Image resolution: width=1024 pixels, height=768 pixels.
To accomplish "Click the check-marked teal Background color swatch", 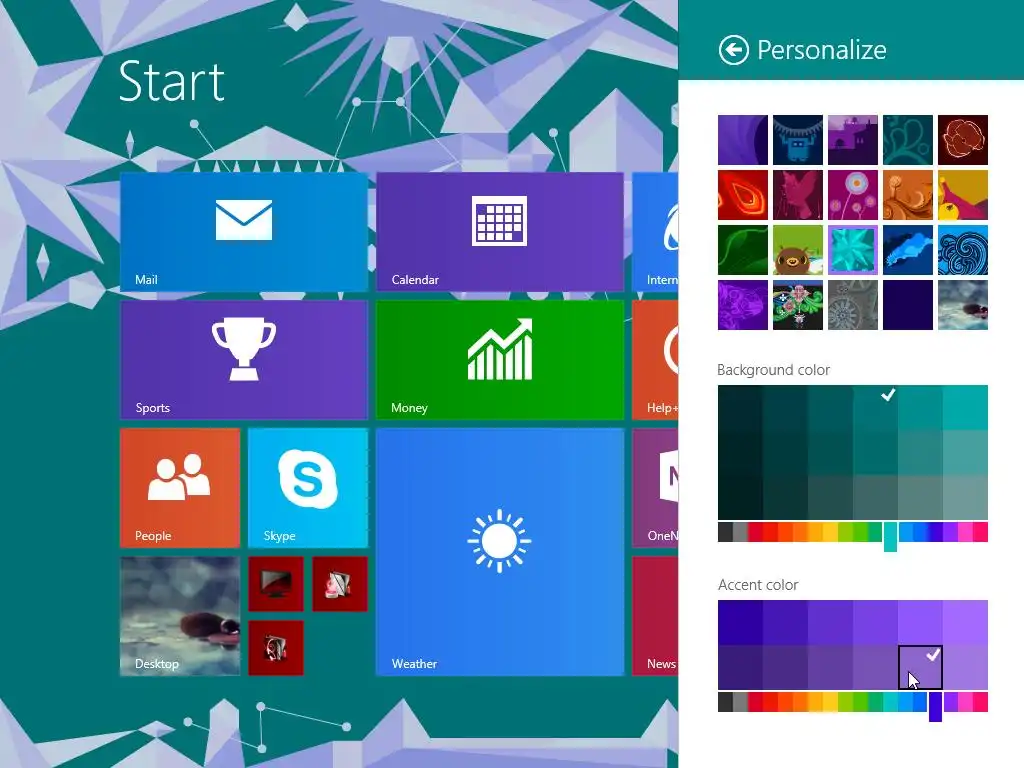I will click(x=875, y=408).
